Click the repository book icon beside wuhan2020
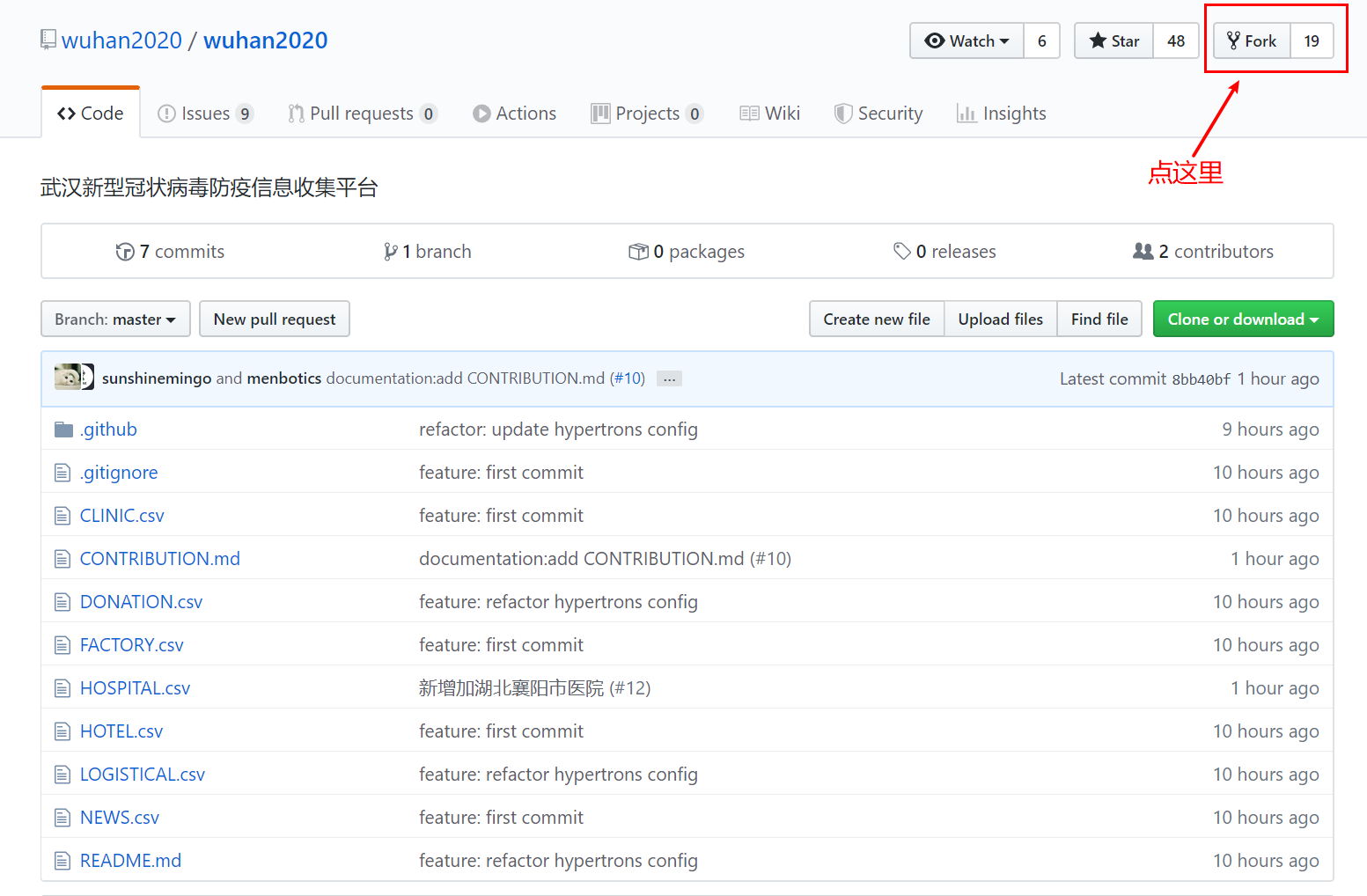The image size is (1367, 896). pos(48,40)
